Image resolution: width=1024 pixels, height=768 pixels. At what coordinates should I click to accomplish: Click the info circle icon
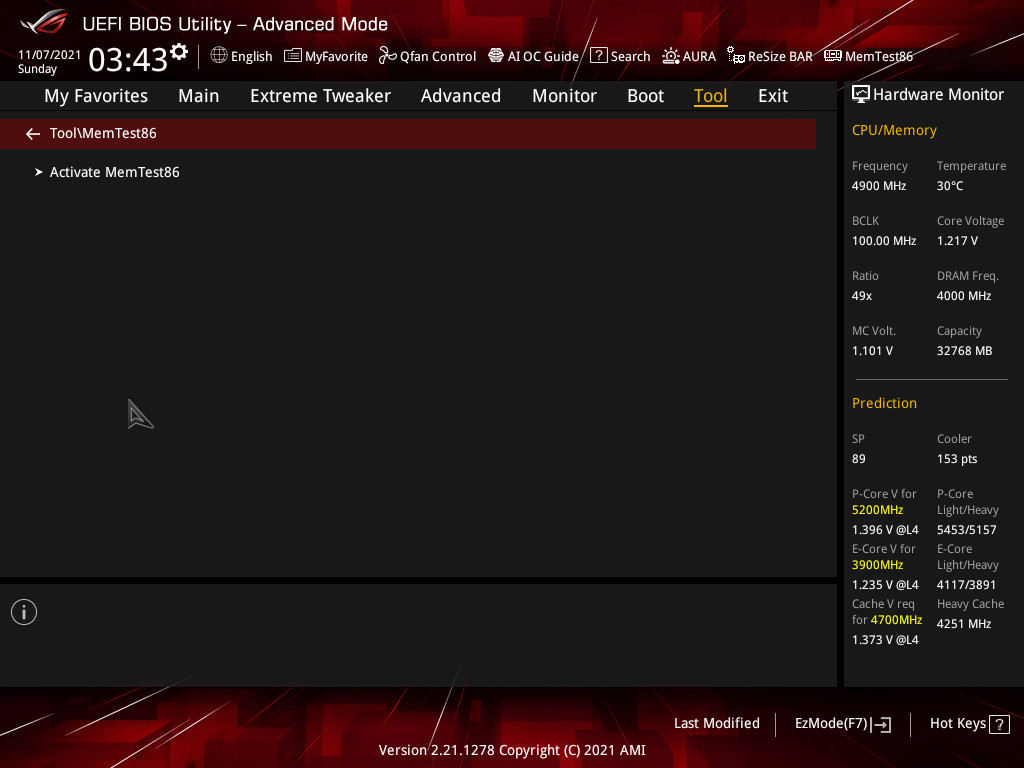point(24,612)
